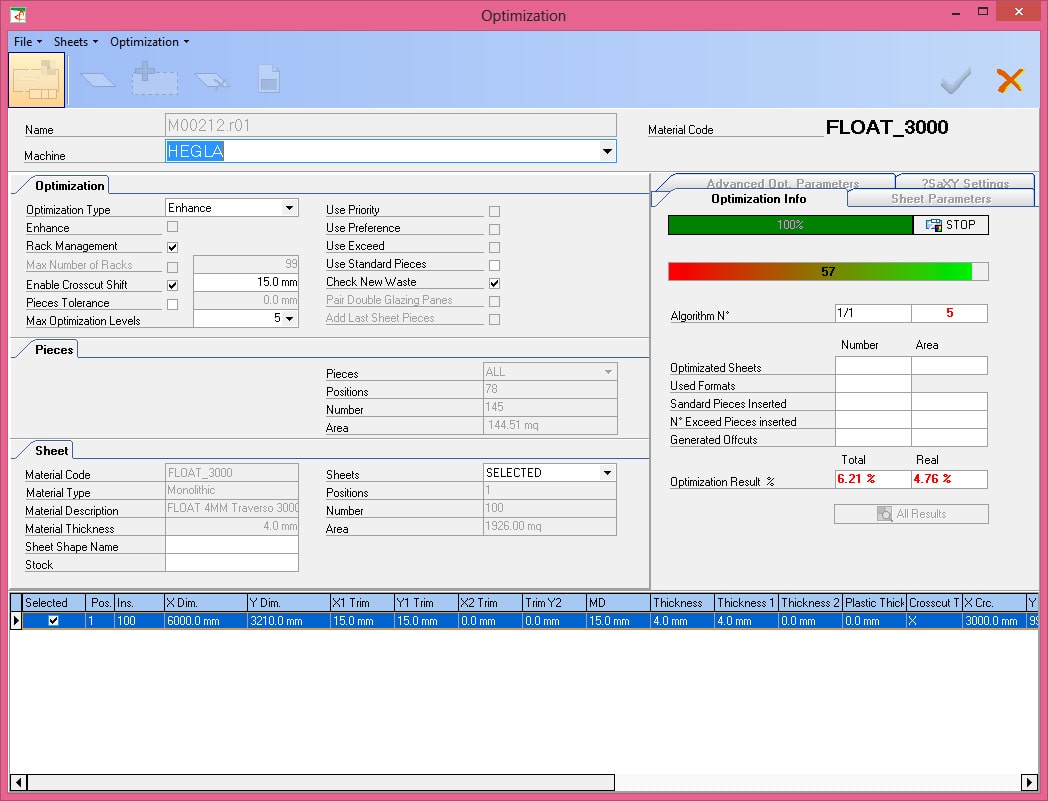
Task: Click the 3210.0 mm Y Dim. cell
Action: [289, 620]
